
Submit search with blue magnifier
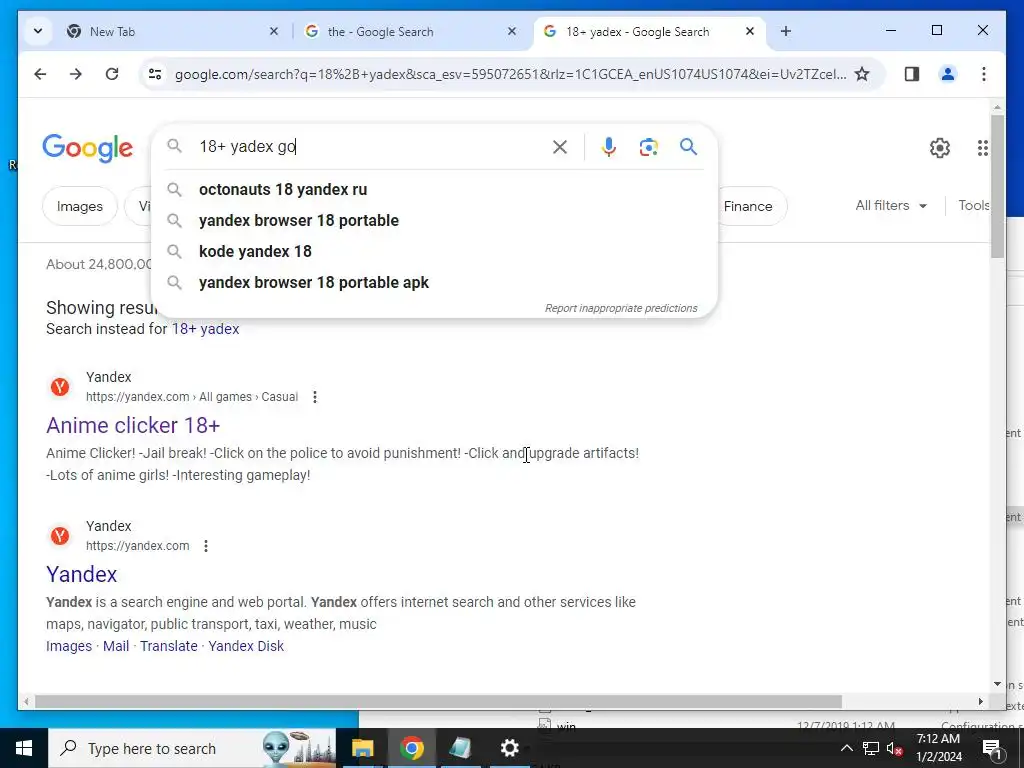(688, 147)
